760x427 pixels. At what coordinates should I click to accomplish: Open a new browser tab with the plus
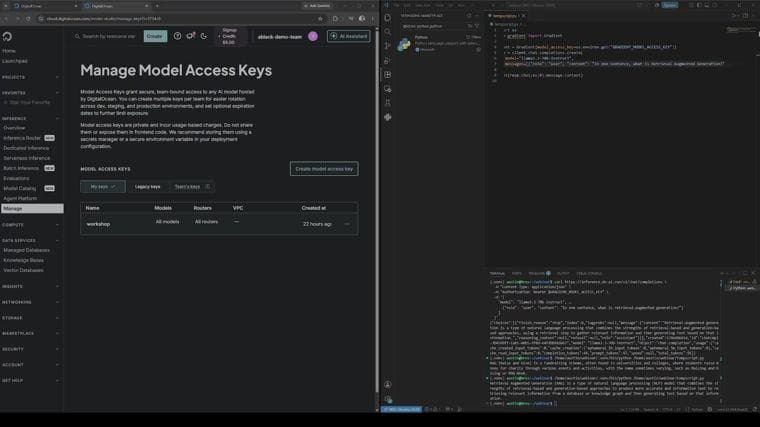[157, 6]
